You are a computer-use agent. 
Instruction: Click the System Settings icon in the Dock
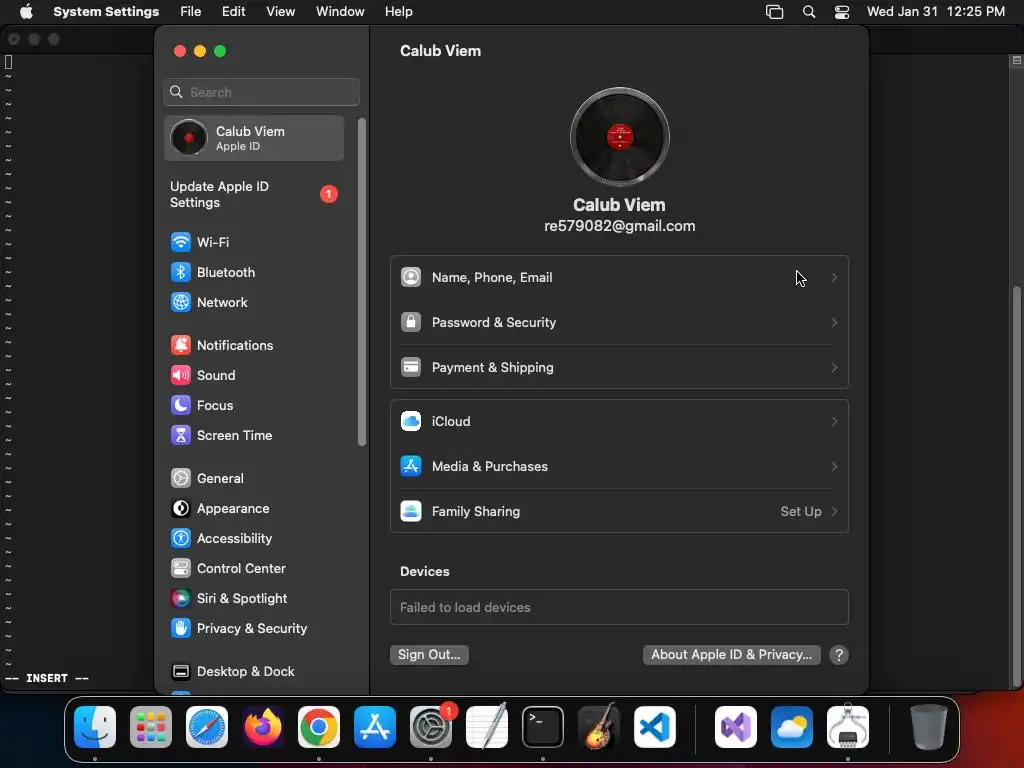pyautogui.click(x=431, y=727)
